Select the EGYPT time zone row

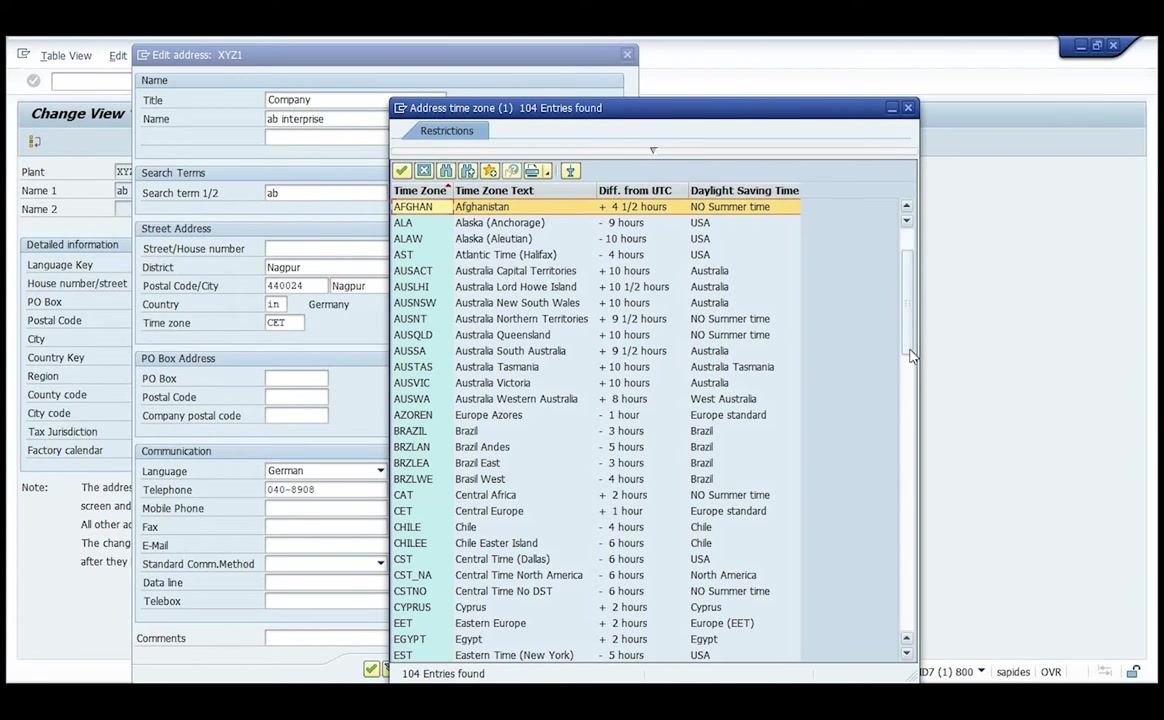pyautogui.click(x=596, y=639)
